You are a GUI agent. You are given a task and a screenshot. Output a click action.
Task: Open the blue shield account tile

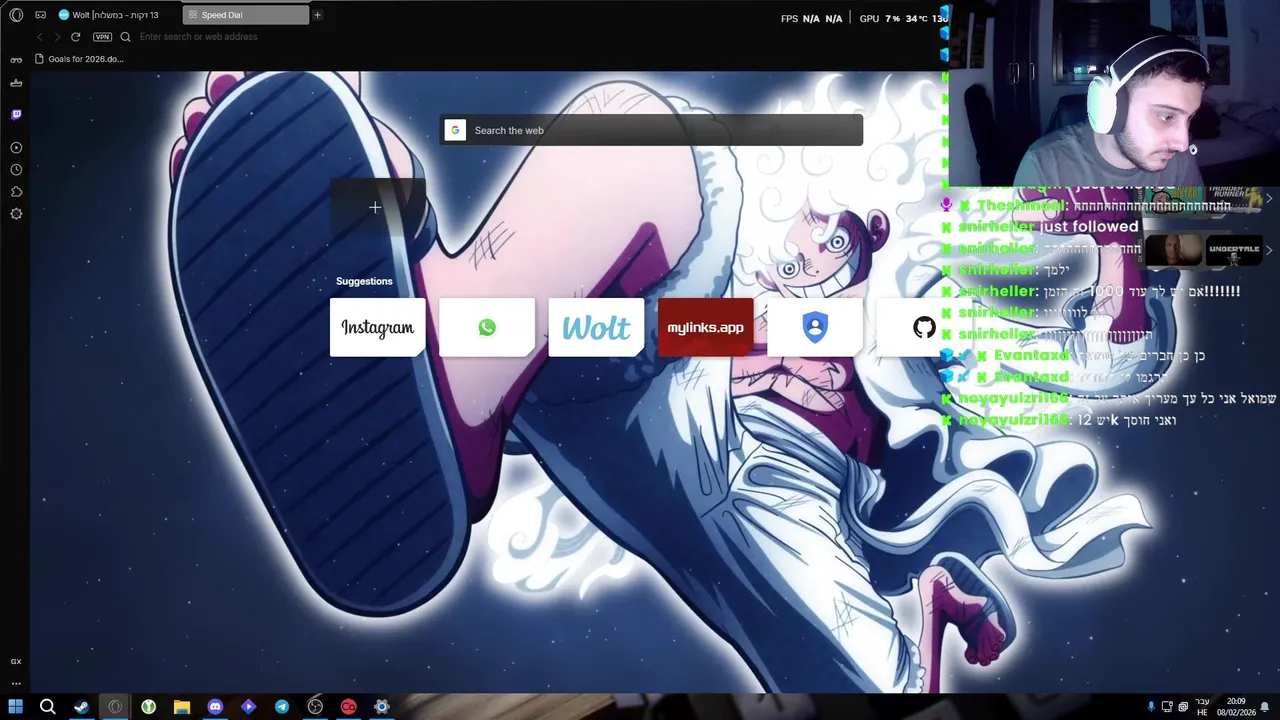(x=815, y=327)
